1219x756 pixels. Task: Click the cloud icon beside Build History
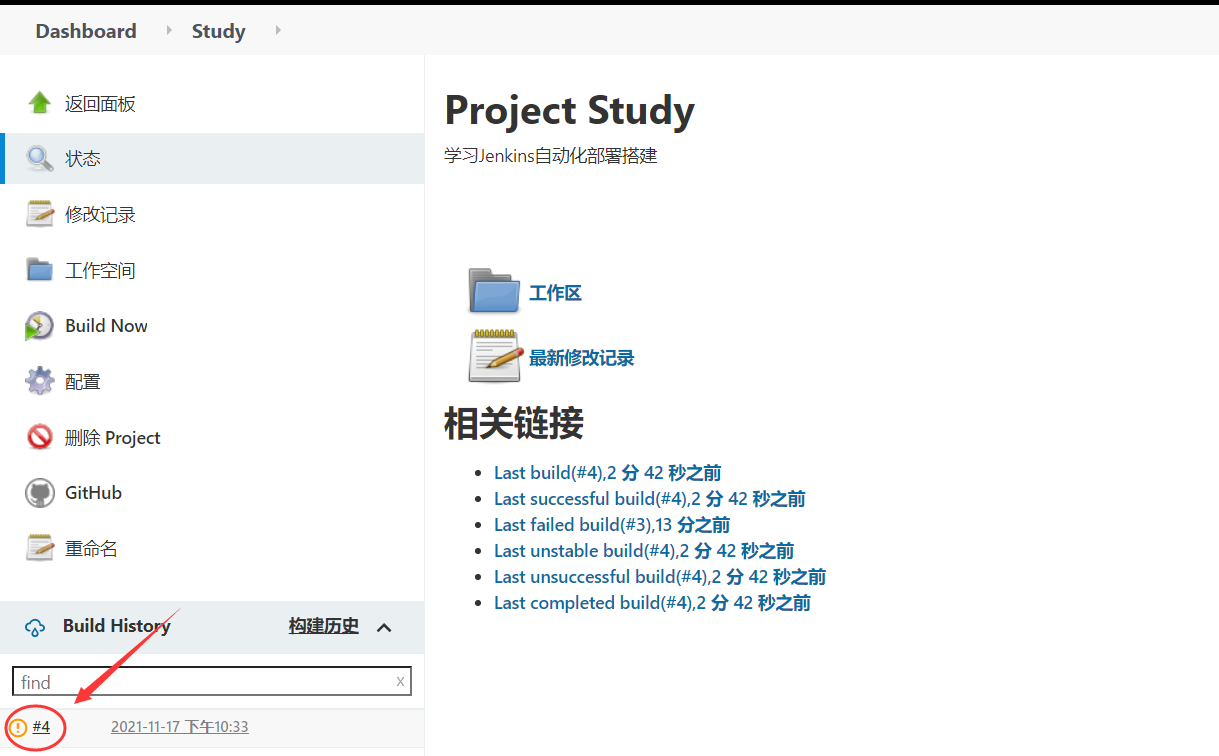coord(35,627)
